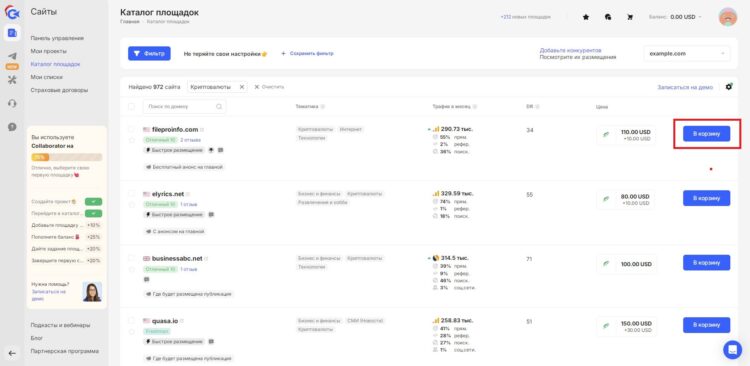The width and height of the screenshot is (750, 366).
Task: Expand fileproinfo.com traffic details arrow
Action: 429,130
